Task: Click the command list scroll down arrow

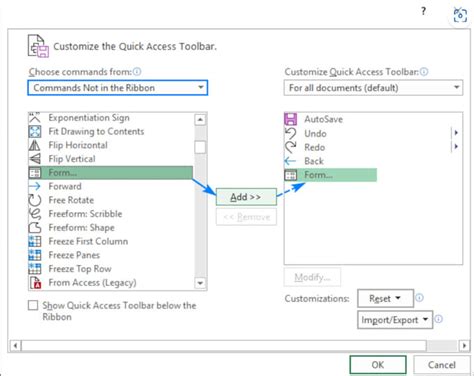Action: point(200,283)
